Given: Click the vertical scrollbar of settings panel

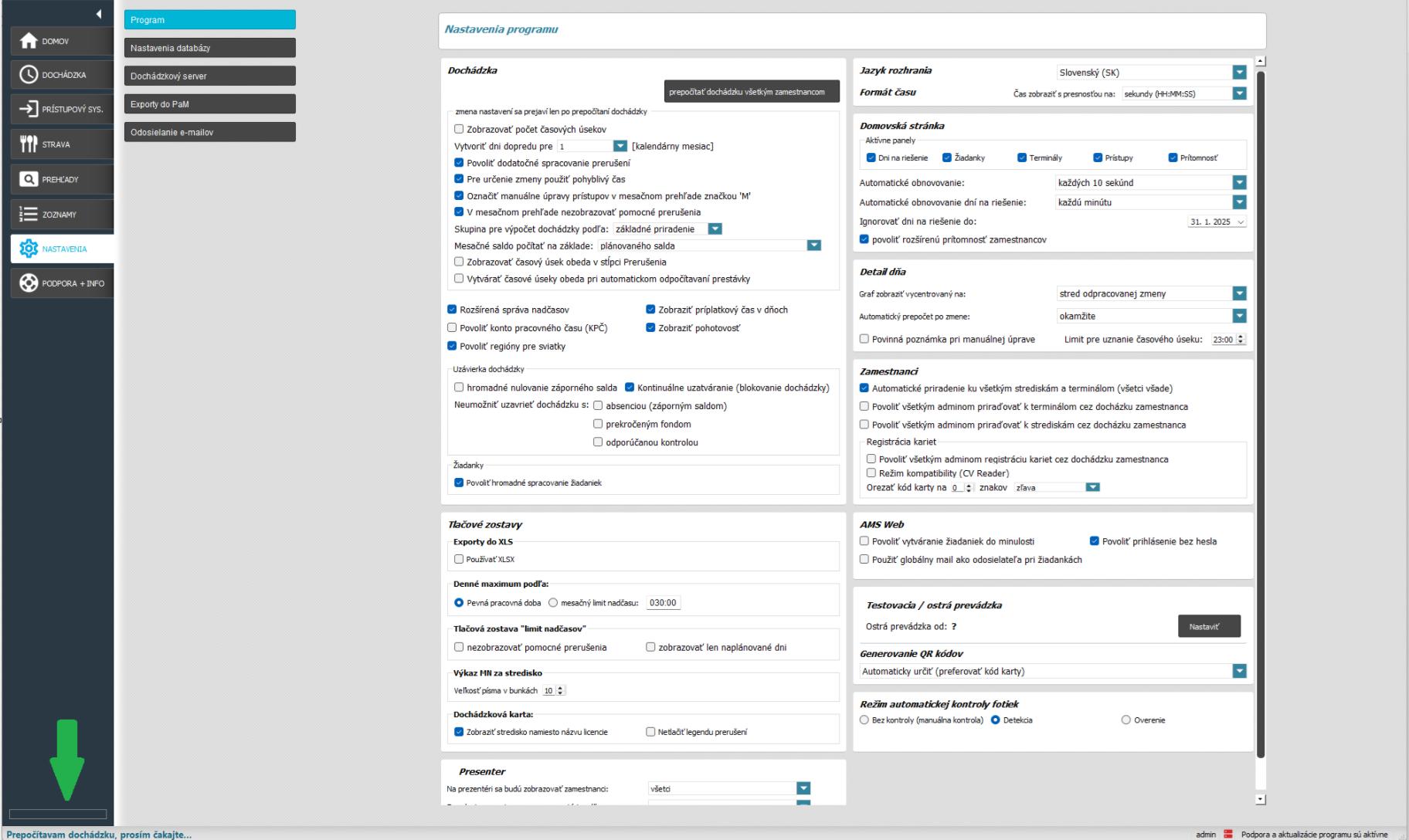Looking at the screenshot, I should [1261, 386].
